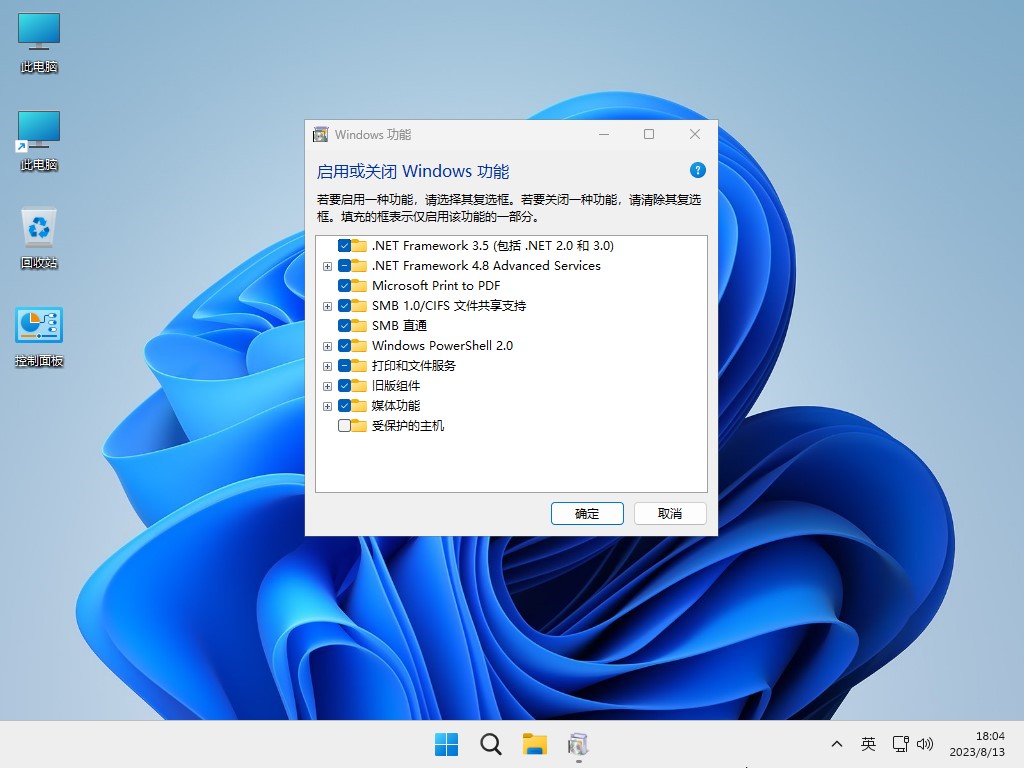
Task: Click the 英 input method indicator
Action: pyautogui.click(x=868, y=744)
